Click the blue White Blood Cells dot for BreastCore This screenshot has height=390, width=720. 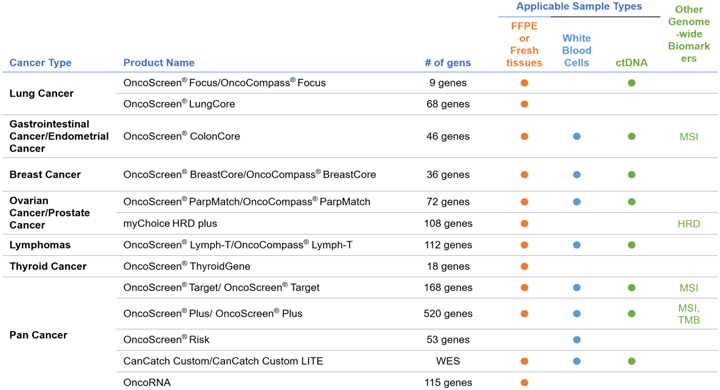coord(577,175)
